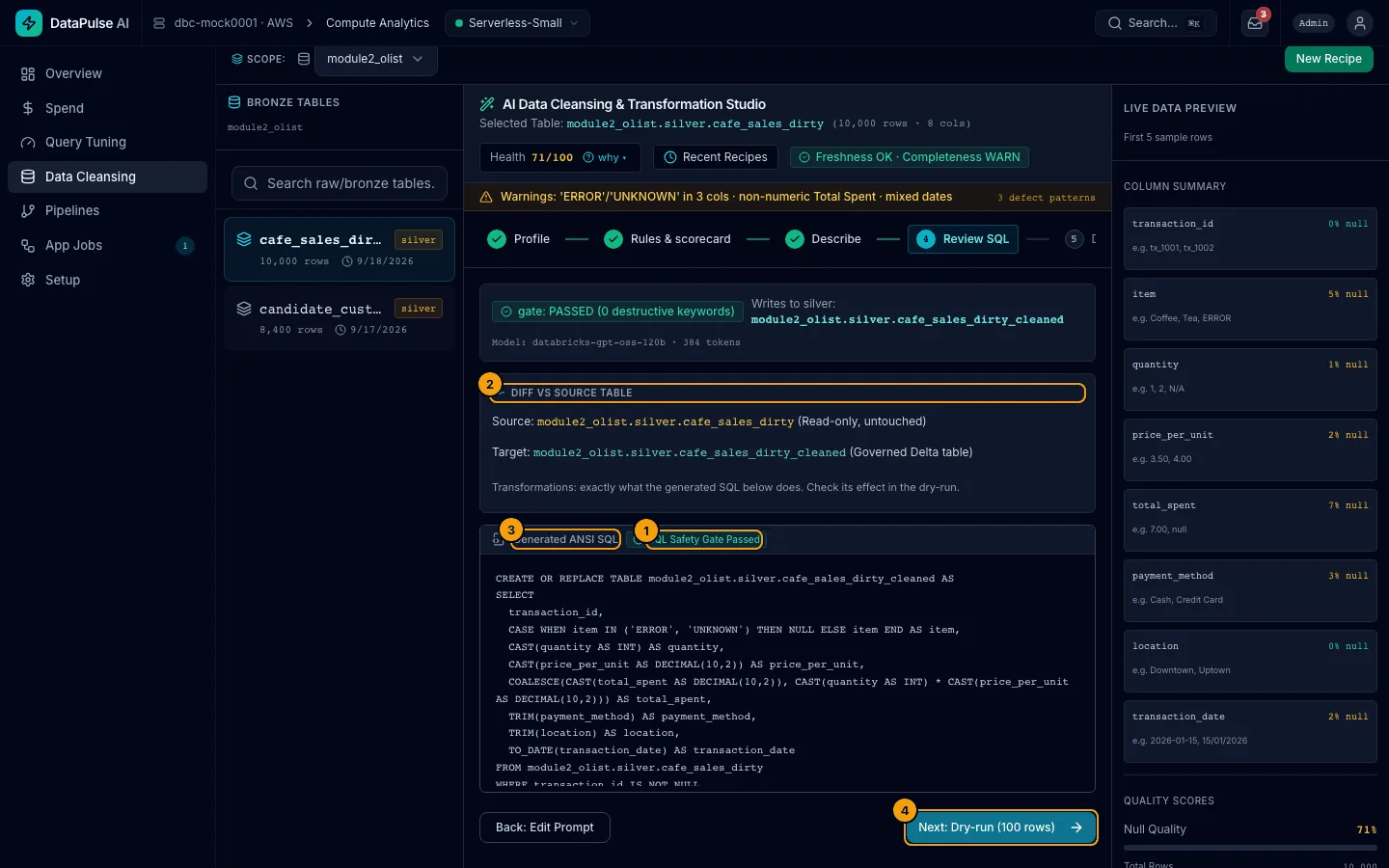This screenshot has width=1389, height=868.
Task: Go to Rules & scorecard step
Action: point(667,239)
